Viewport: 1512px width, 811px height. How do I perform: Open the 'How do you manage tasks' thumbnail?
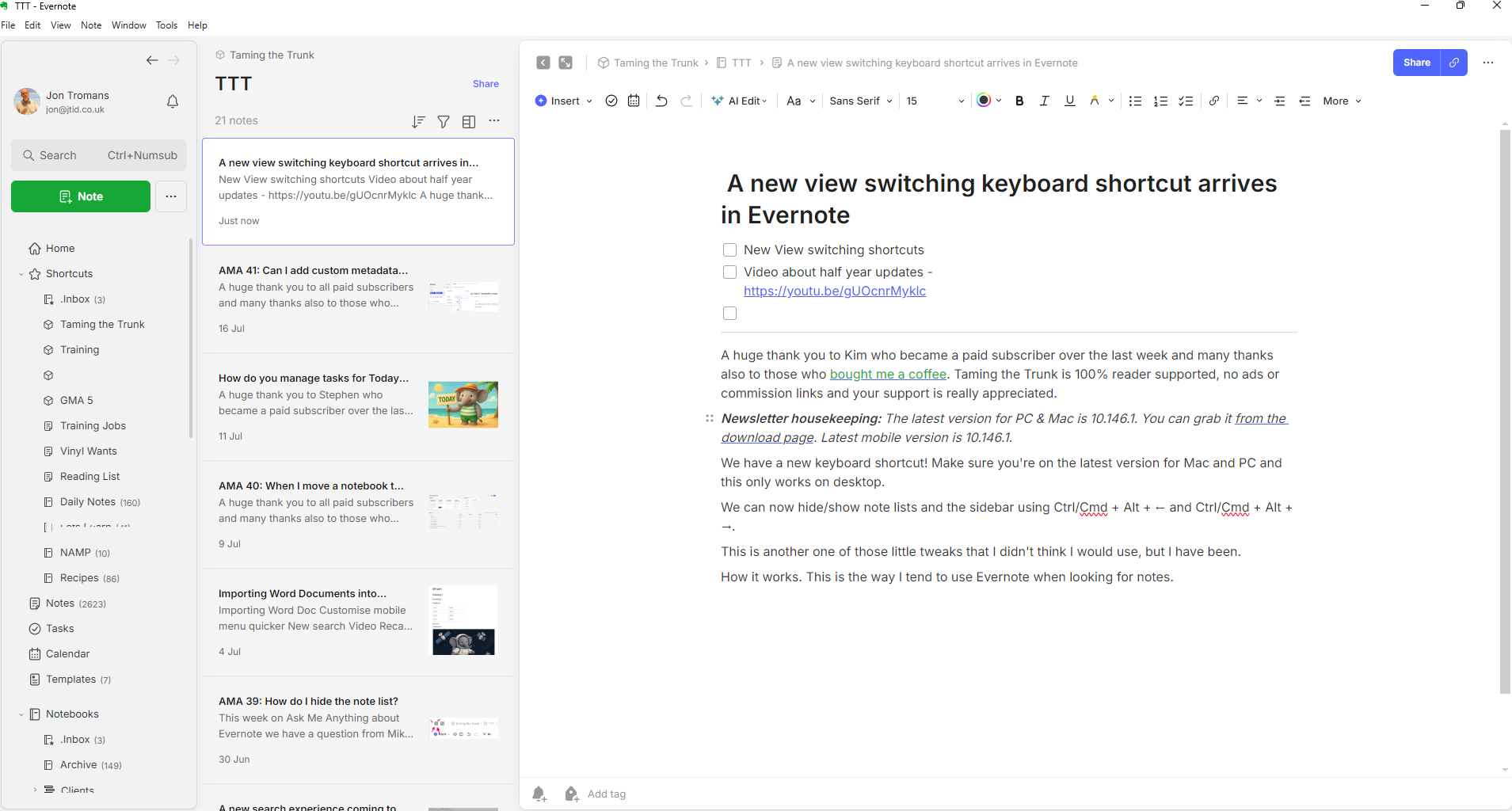point(463,405)
